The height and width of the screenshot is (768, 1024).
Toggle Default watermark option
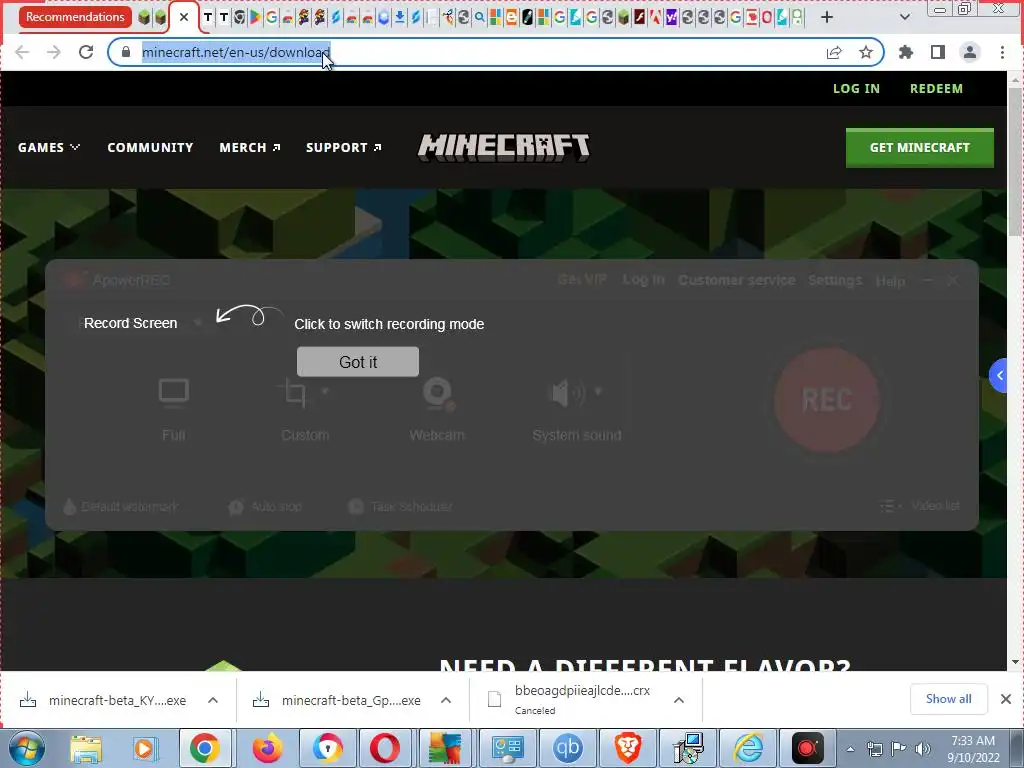click(120, 506)
